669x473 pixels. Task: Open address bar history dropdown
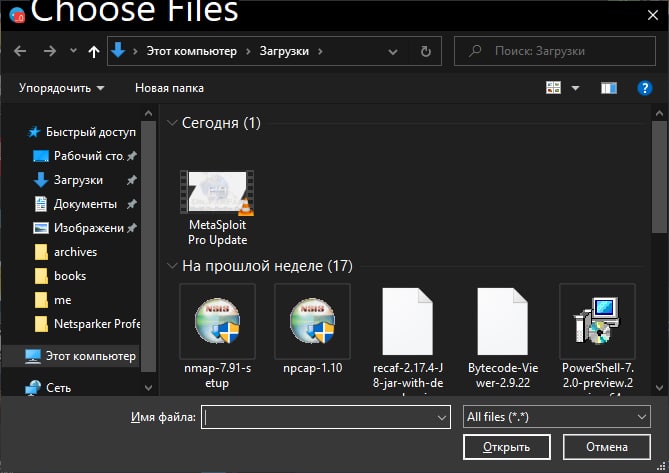point(393,52)
